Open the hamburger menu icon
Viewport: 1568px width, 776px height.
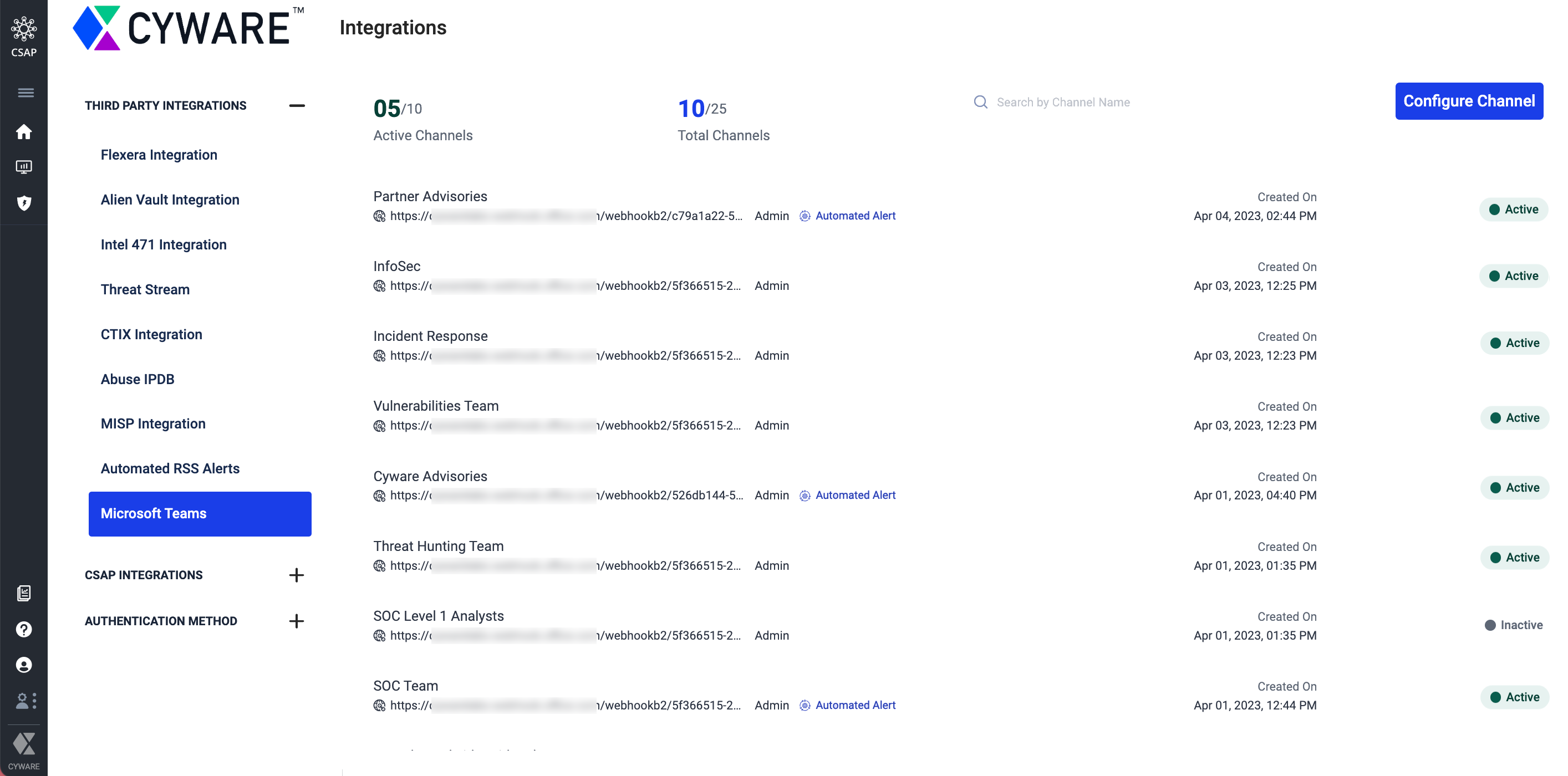click(x=26, y=93)
